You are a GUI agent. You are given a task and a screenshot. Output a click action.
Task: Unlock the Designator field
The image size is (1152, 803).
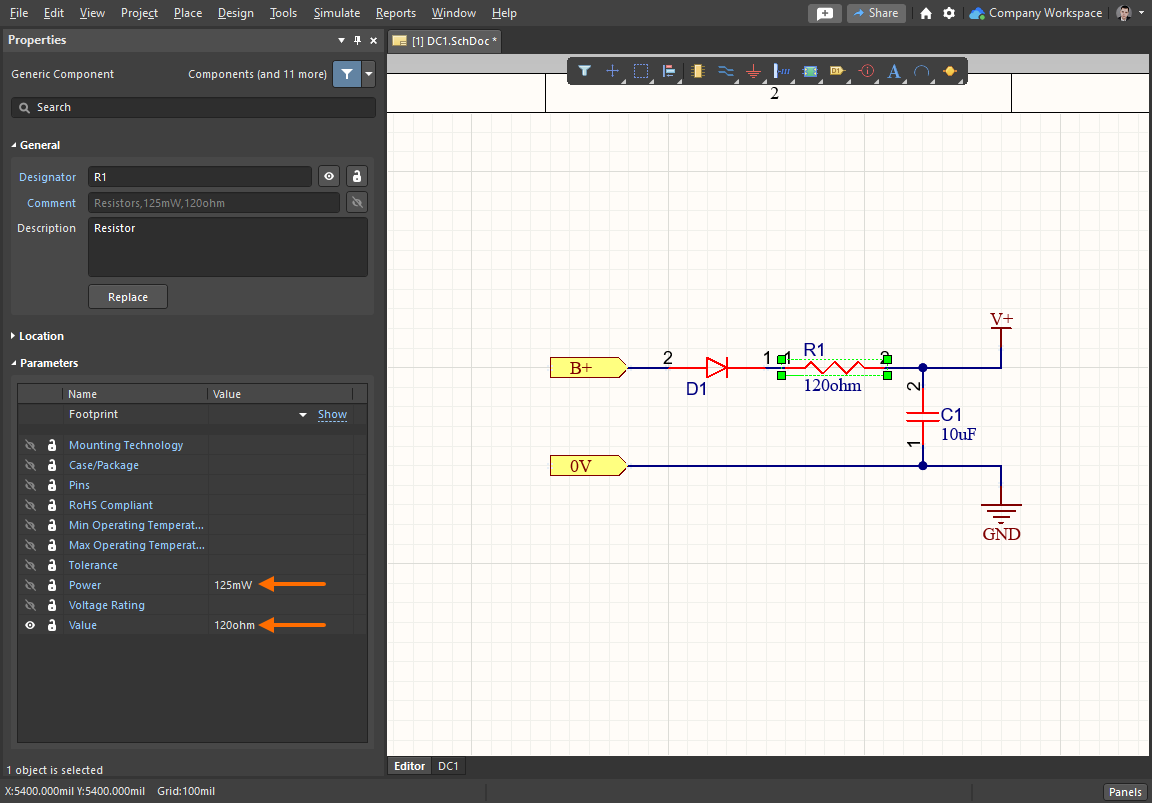[x=356, y=176]
